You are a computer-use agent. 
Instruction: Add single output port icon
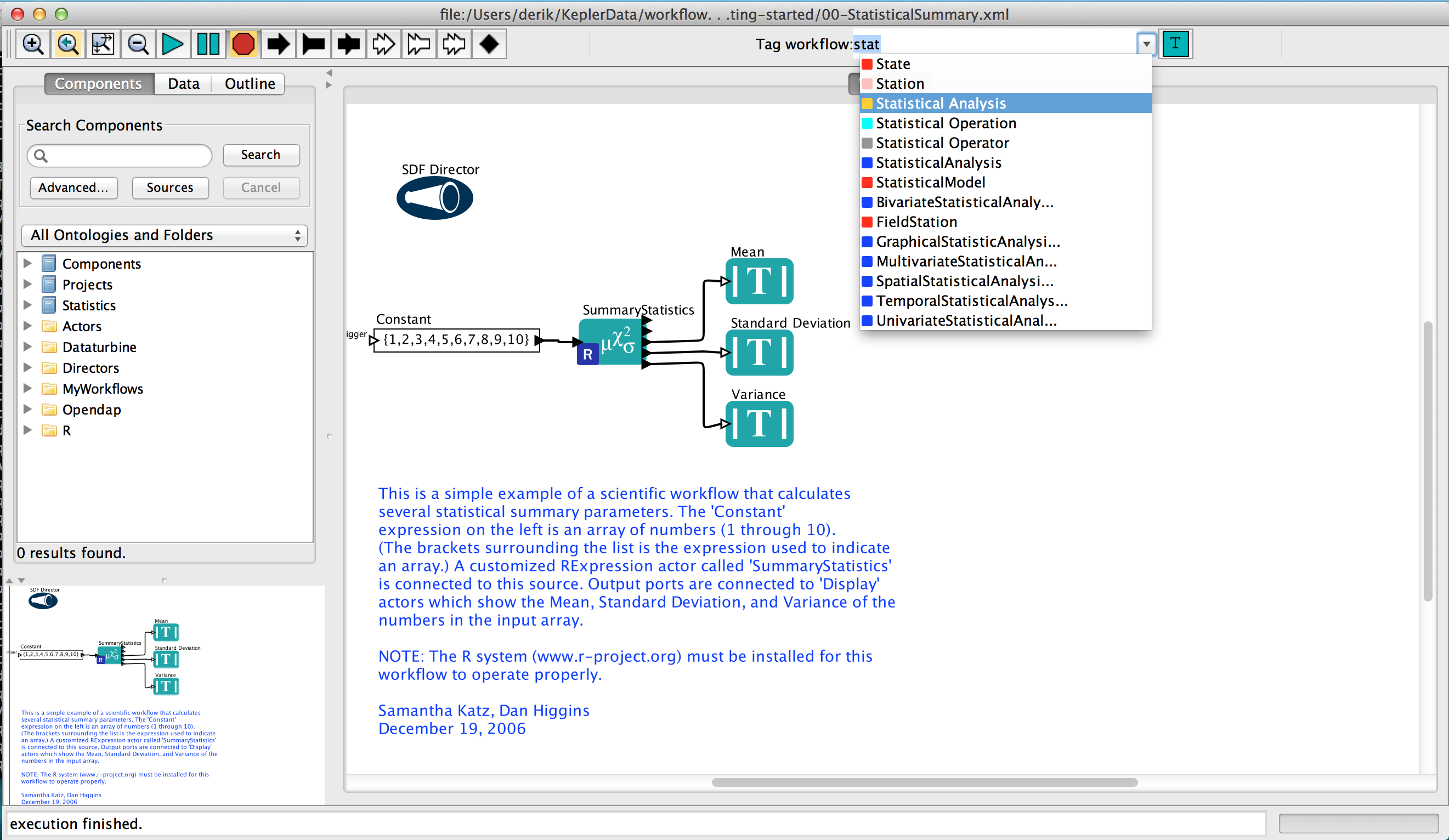[x=313, y=44]
